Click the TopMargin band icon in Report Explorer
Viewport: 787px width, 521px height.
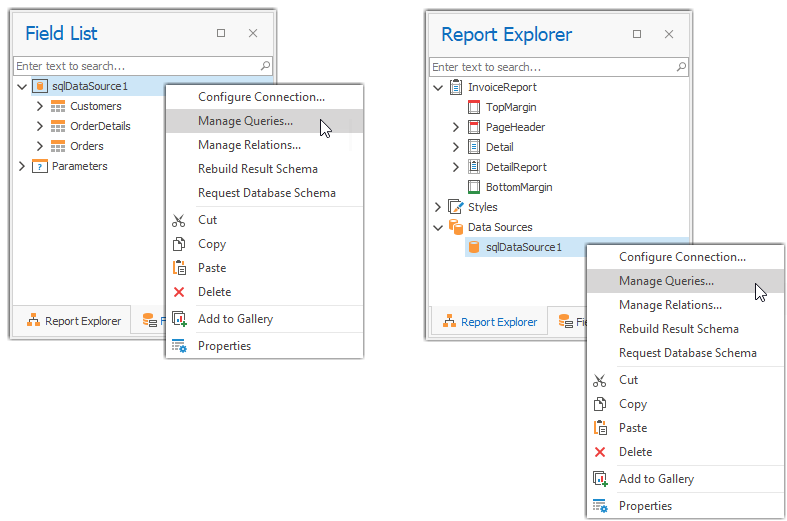[474, 107]
